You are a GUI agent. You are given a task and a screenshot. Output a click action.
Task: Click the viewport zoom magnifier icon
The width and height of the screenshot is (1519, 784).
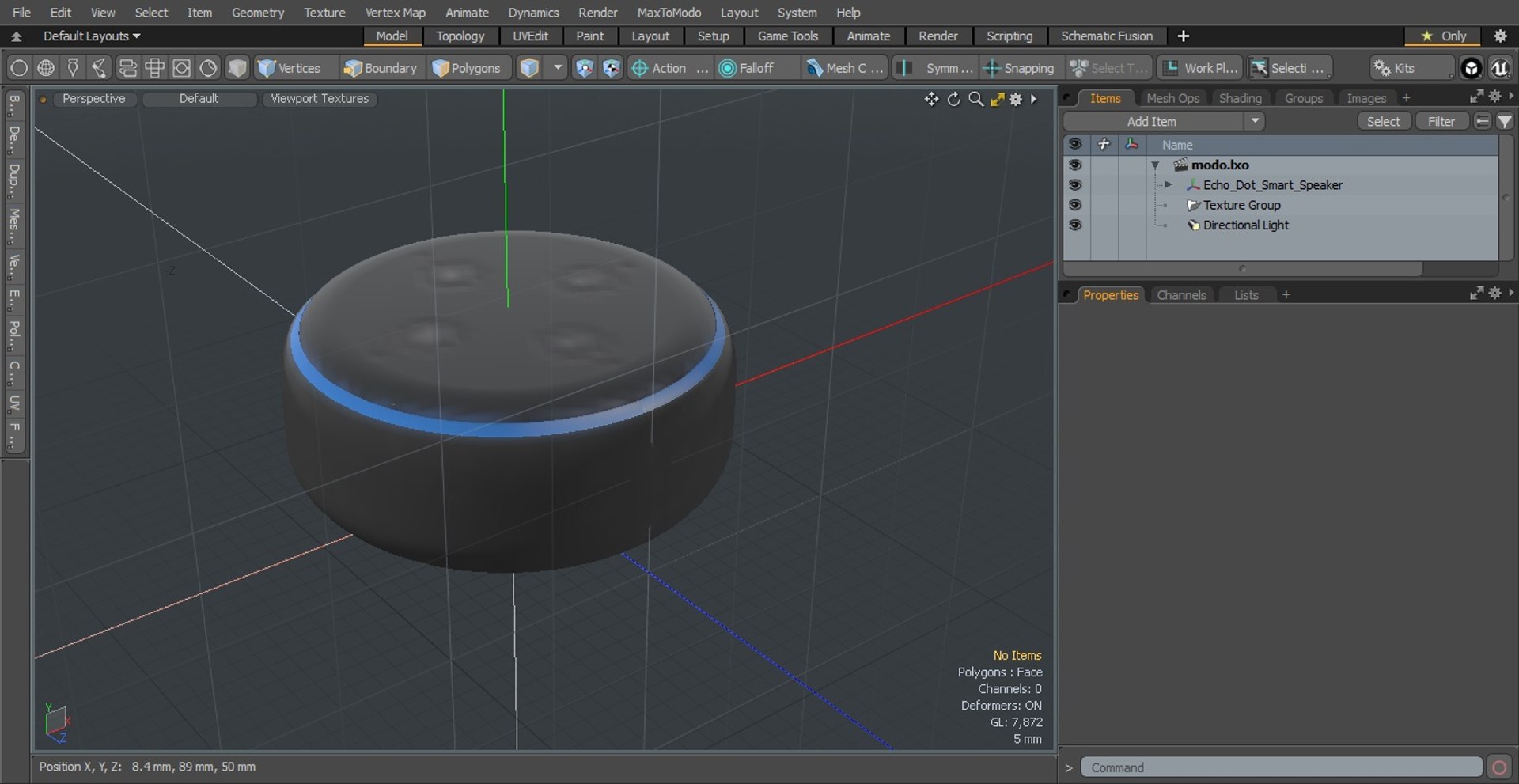pyautogui.click(x=976, y=99)
